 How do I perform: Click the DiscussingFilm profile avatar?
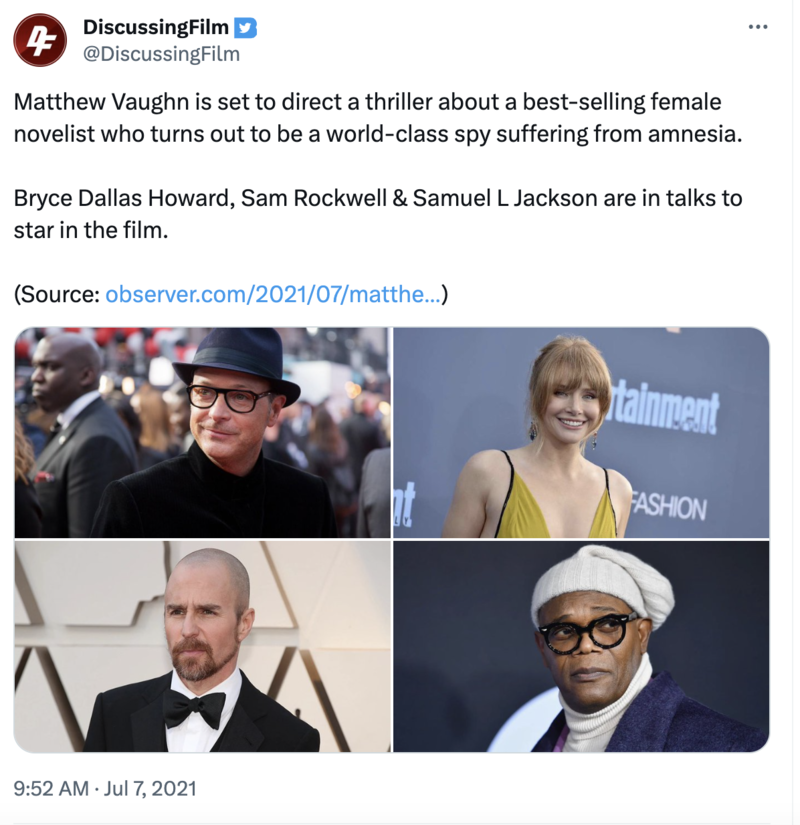[40, 40]
